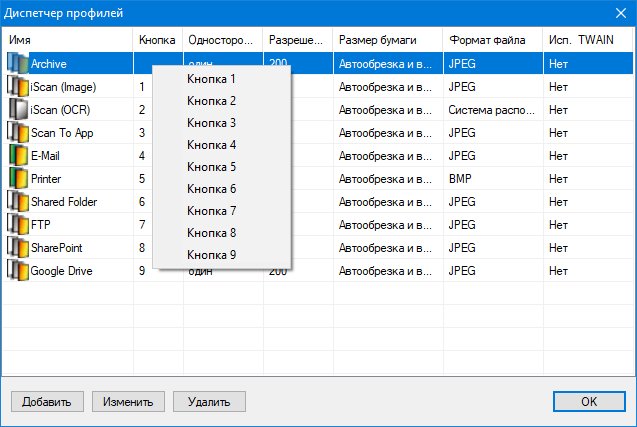Pick Кнопка 9 in the popup menu
The height and width of the screenshot is (427, 637).
tap(211, 255)
